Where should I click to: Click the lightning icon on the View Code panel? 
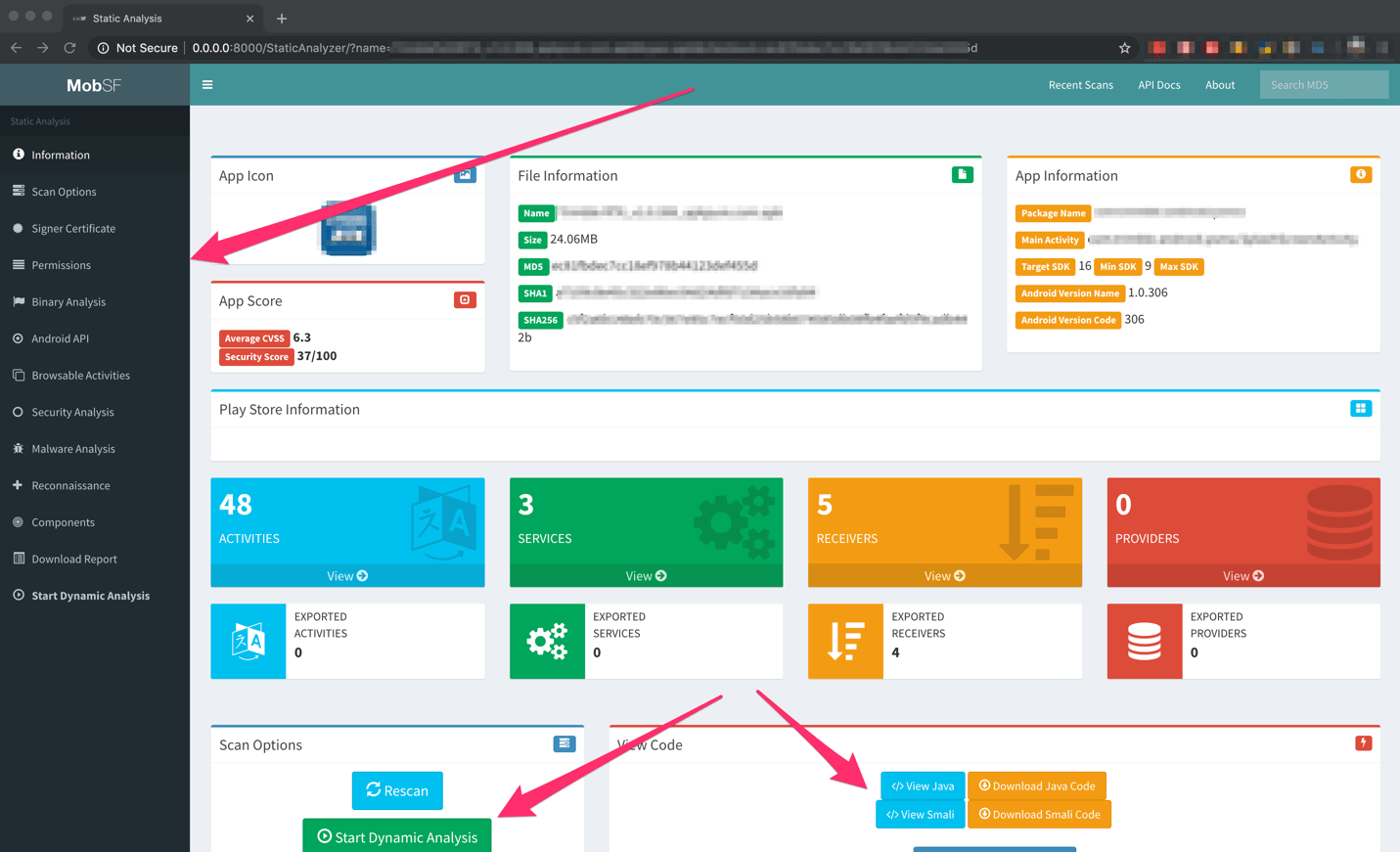click(1364, 742)
